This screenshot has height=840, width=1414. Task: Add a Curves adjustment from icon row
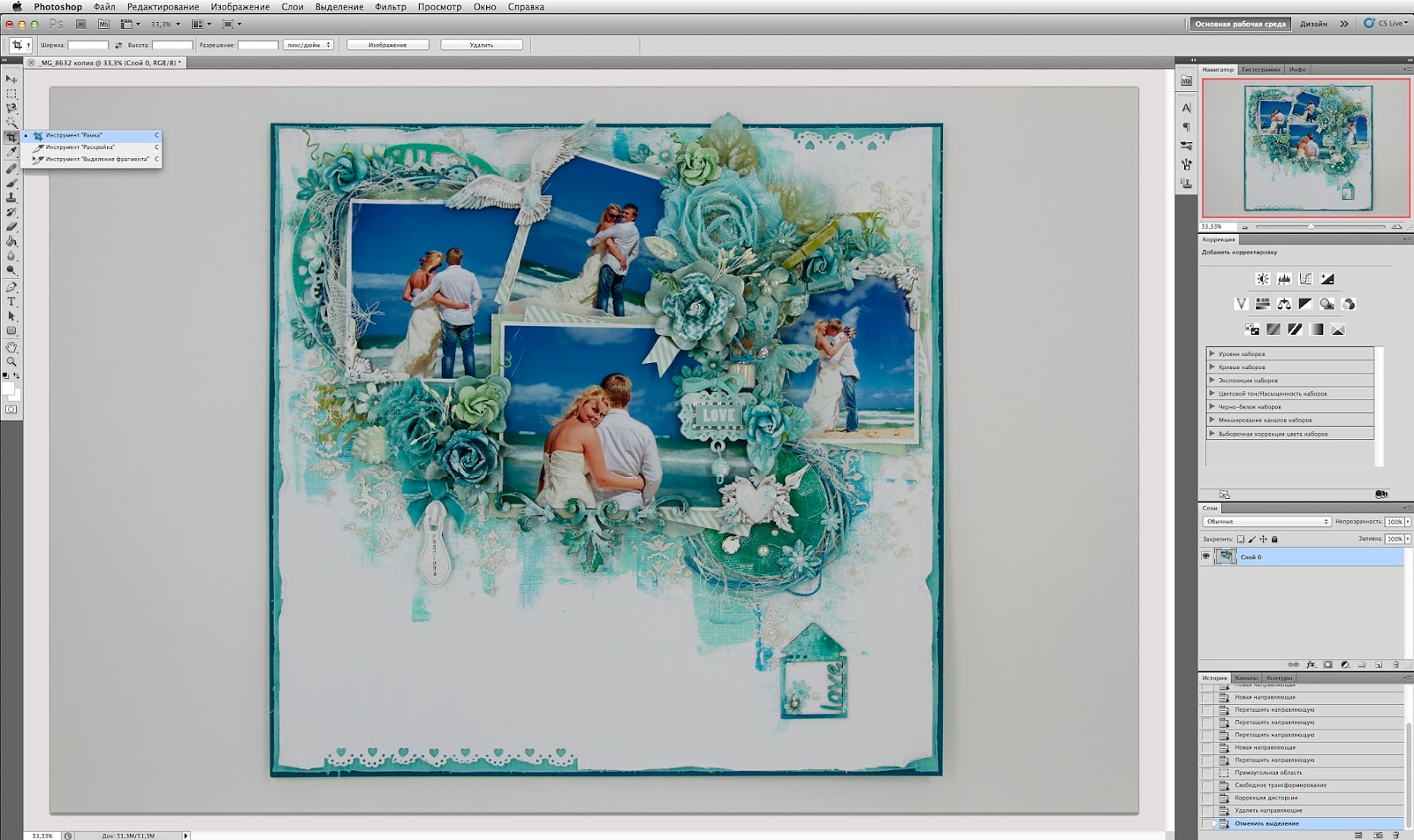(x=1305, y=279)
